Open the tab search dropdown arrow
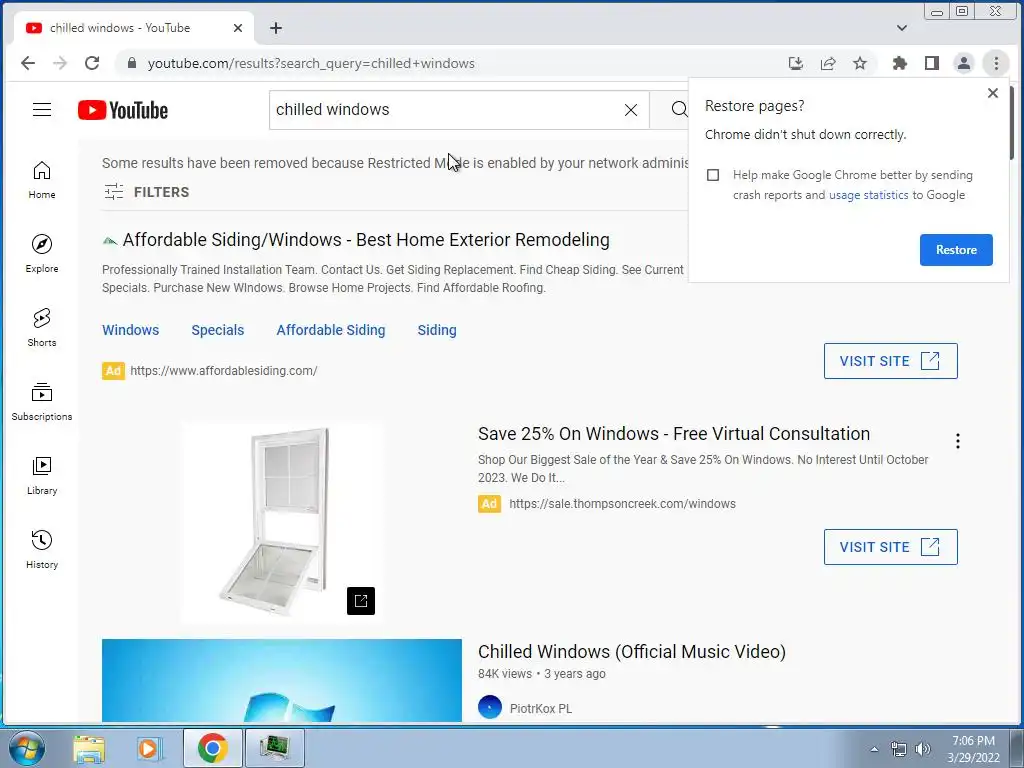Screen dimensions: 1024x768 pyautogui.click(x=902, y=28)
